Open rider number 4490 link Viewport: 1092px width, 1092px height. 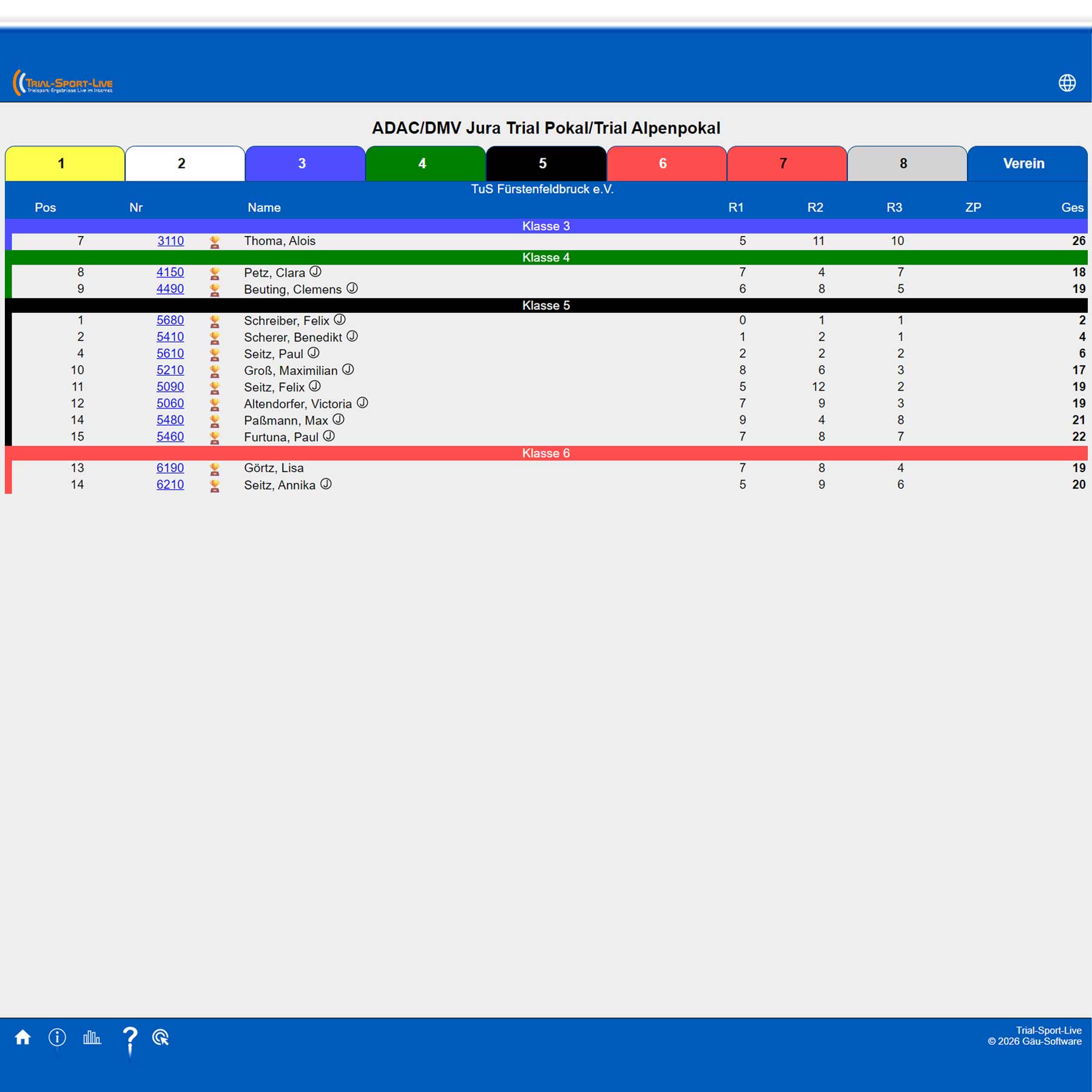coord(170,289)
